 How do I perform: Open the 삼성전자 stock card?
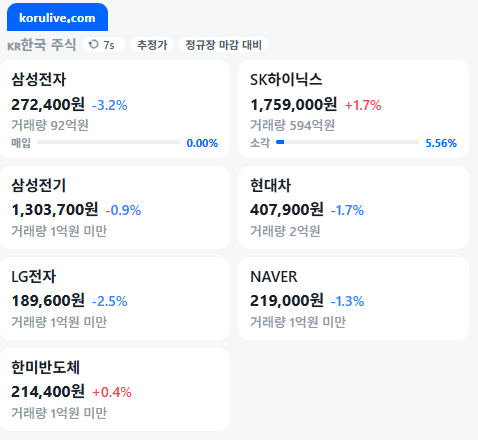click(x=115, y=109)
